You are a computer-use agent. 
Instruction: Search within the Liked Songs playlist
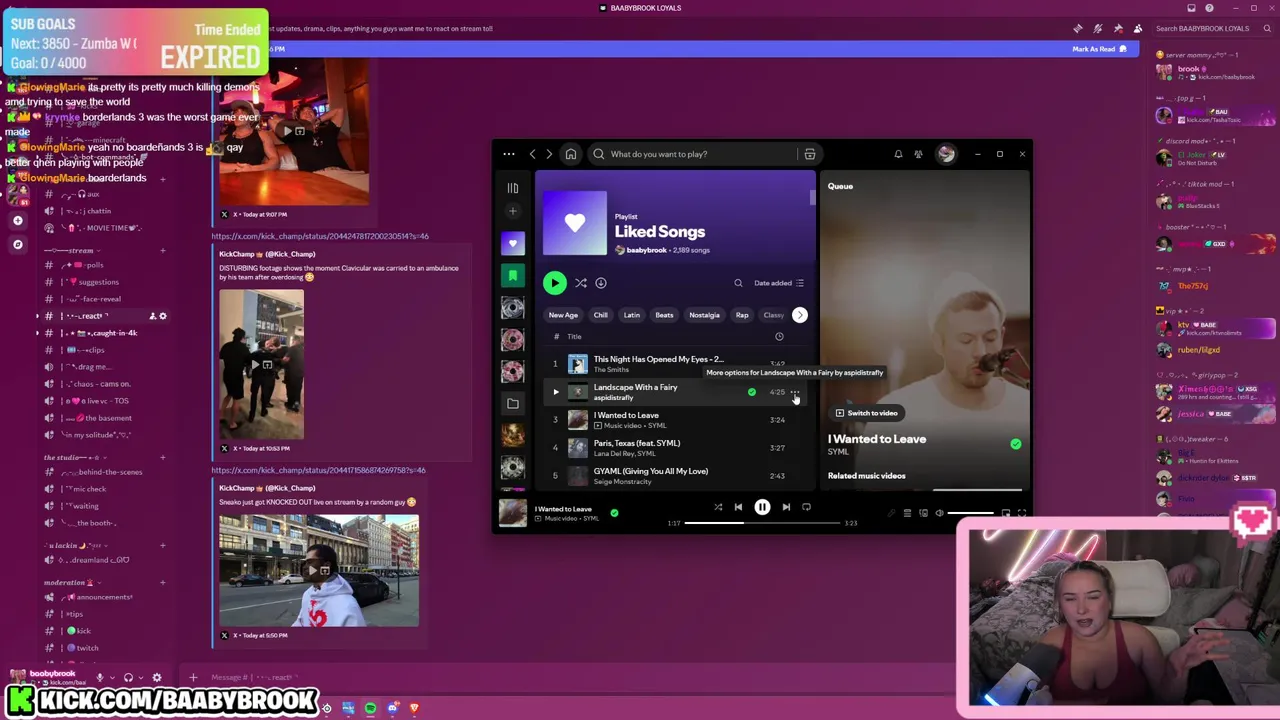click(738, 283)
